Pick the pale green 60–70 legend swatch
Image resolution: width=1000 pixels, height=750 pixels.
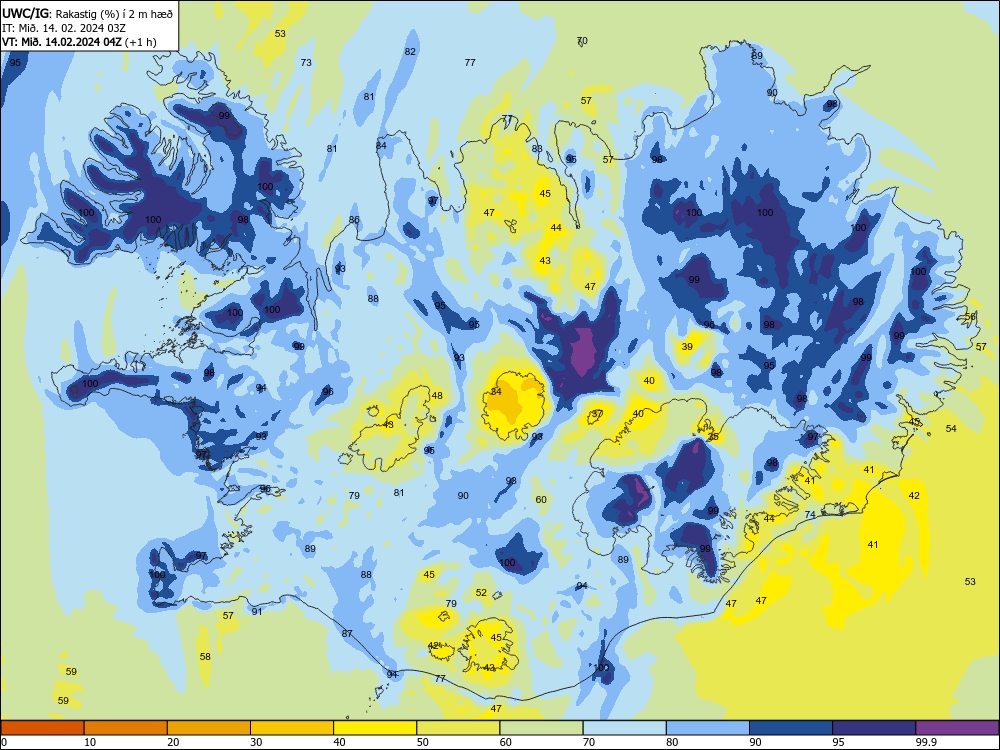(x=541, y=728)
